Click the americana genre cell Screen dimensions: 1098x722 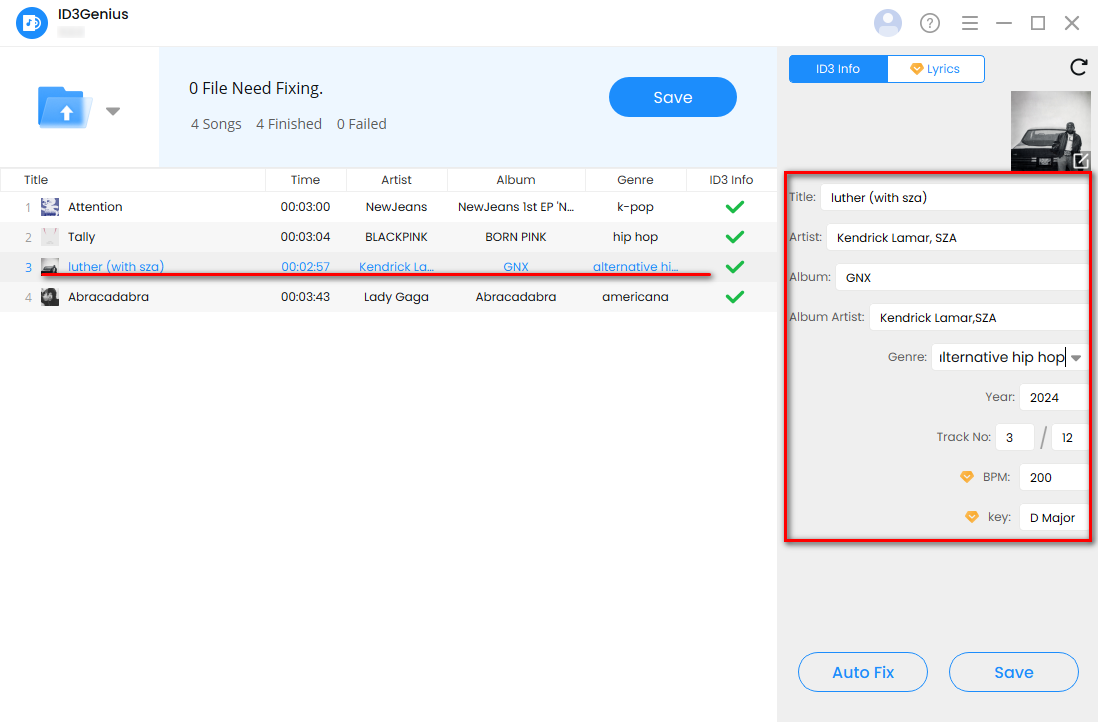(x=635, y=297)
